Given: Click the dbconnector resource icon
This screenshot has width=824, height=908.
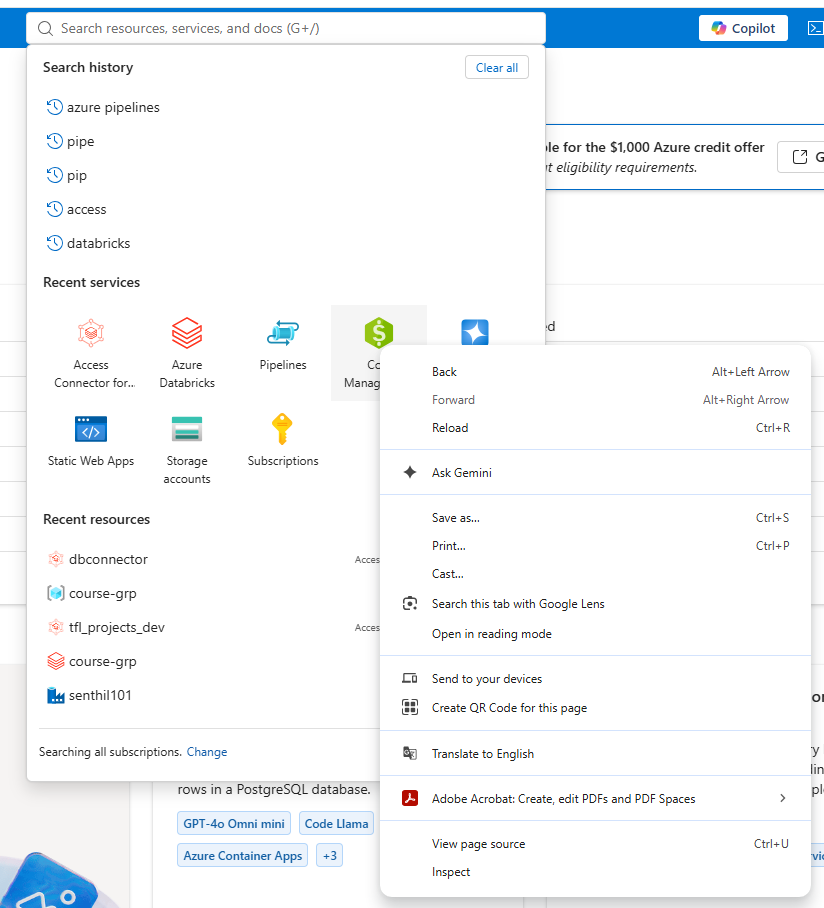Looking at the screenshot, I should pyautogui.click(x=56, y=559).
